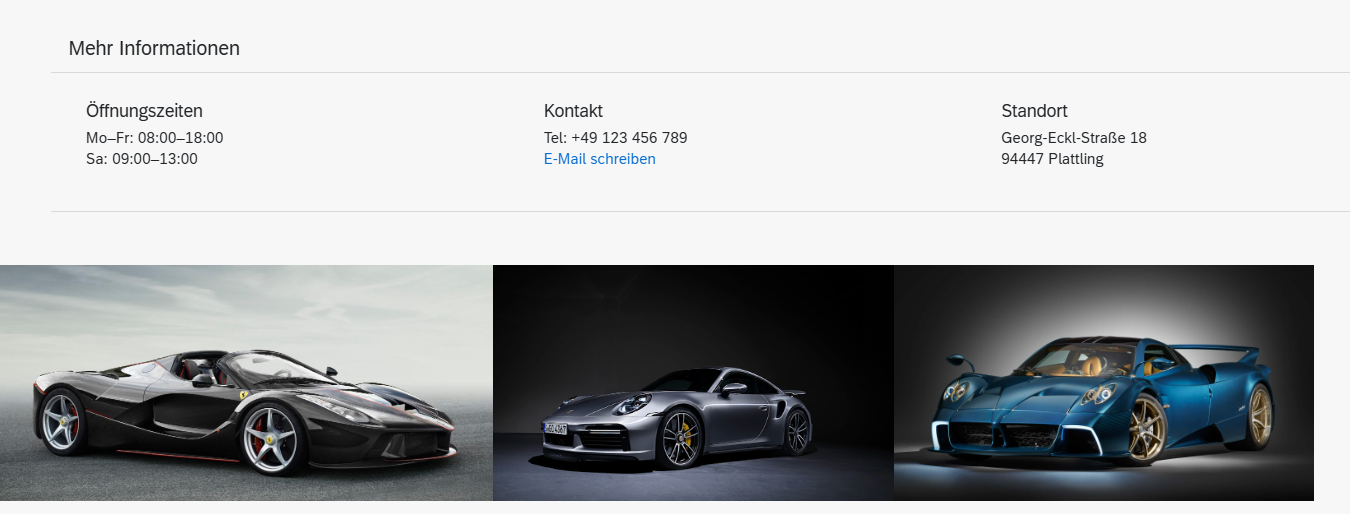This screenshot has width=1350, height=514.
Task: Select the Standort heading
Action: click(x=1034, y=111)
